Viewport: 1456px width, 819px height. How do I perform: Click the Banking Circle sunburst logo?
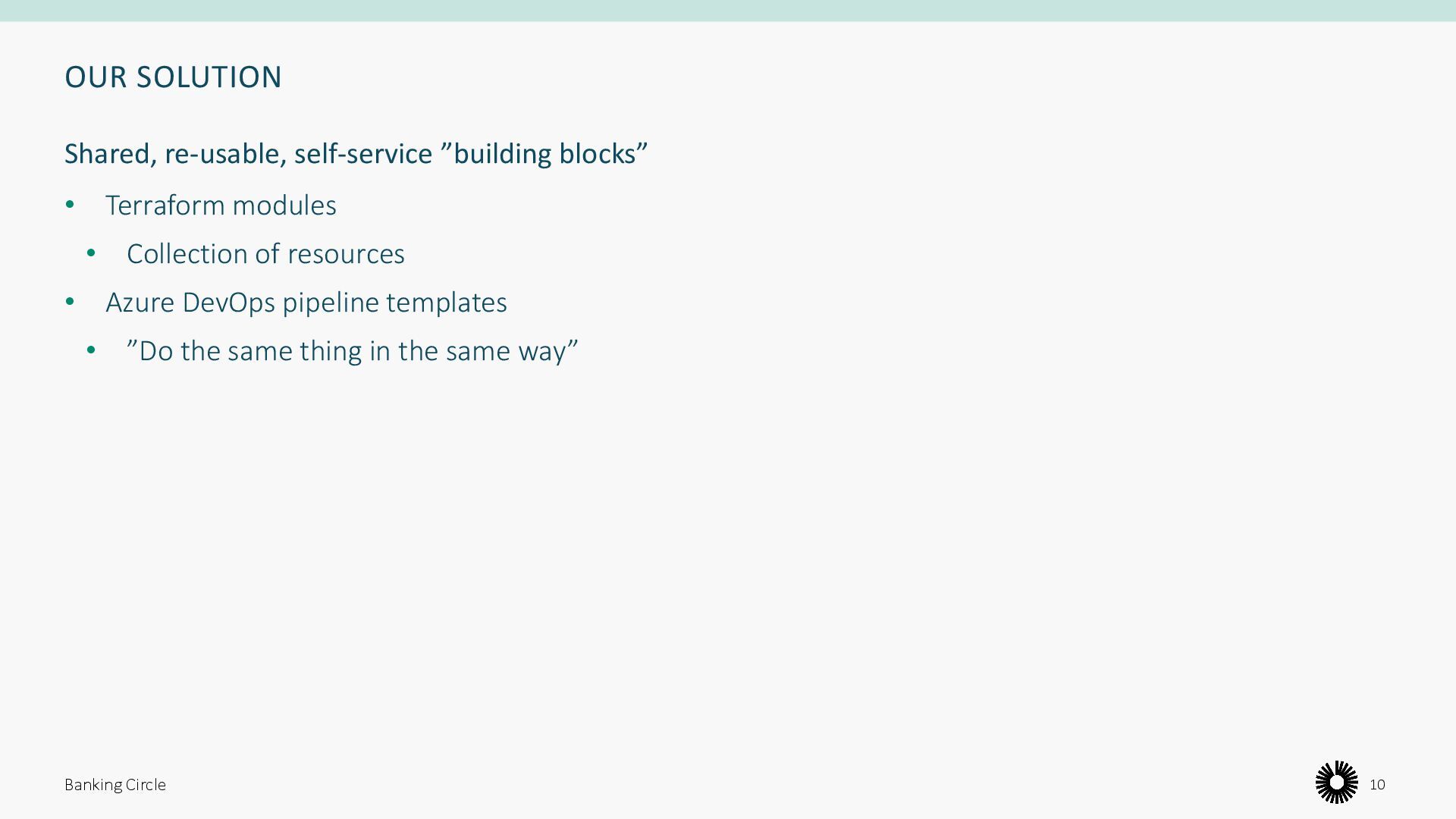point(1336,783)
